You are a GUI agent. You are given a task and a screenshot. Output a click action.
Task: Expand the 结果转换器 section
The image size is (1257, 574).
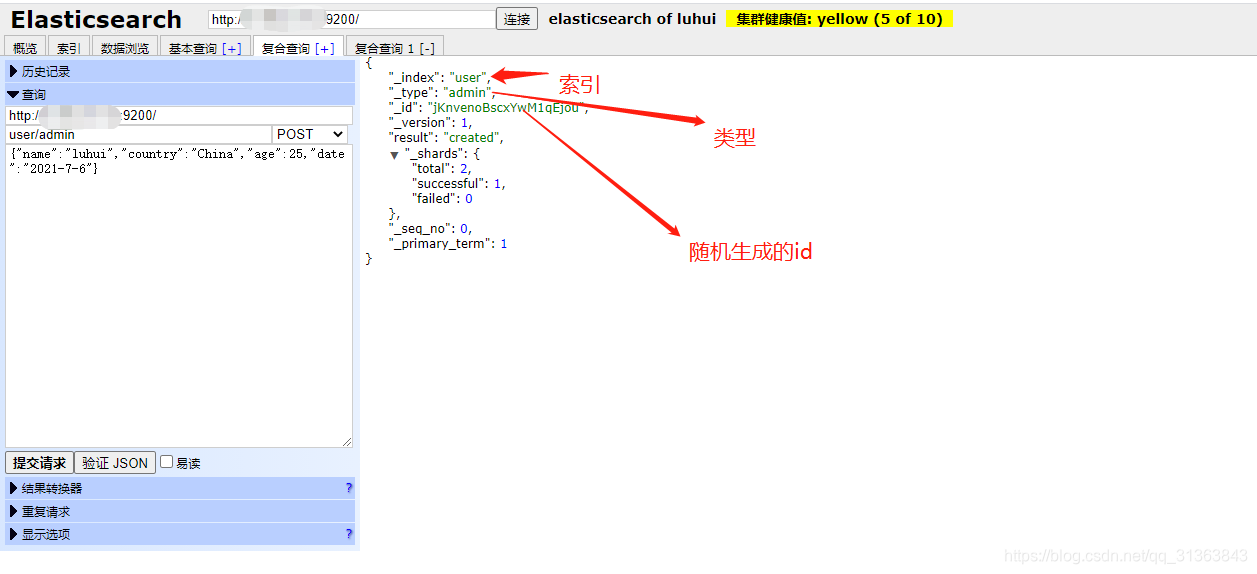point(180,488)
